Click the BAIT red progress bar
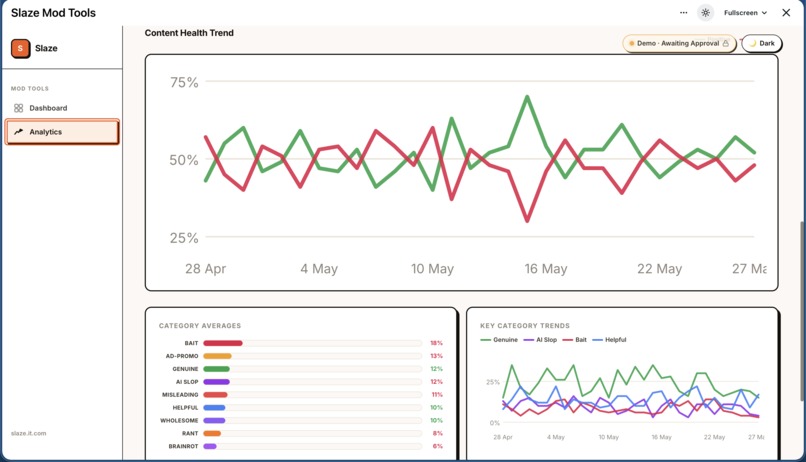The image size is (806, 462). 223,343
